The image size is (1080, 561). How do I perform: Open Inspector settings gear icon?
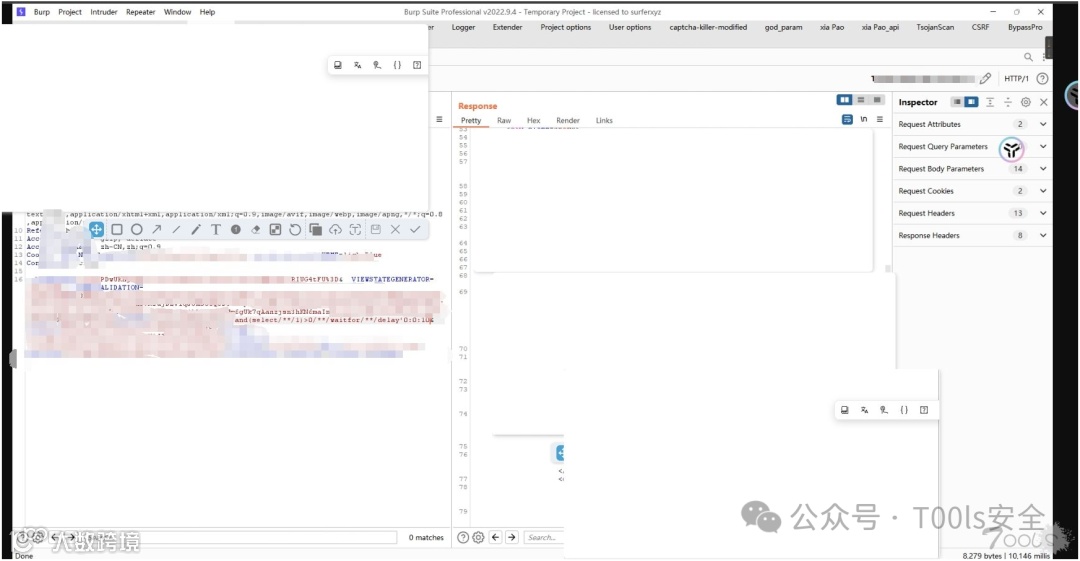[1026, 102]
